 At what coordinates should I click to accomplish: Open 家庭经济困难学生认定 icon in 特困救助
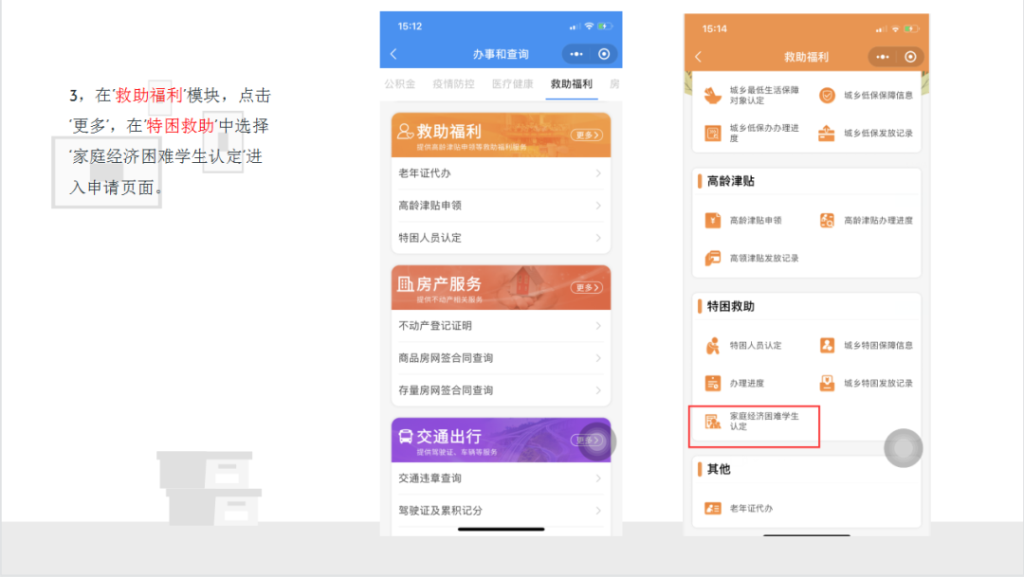click(x=713, y=421)
